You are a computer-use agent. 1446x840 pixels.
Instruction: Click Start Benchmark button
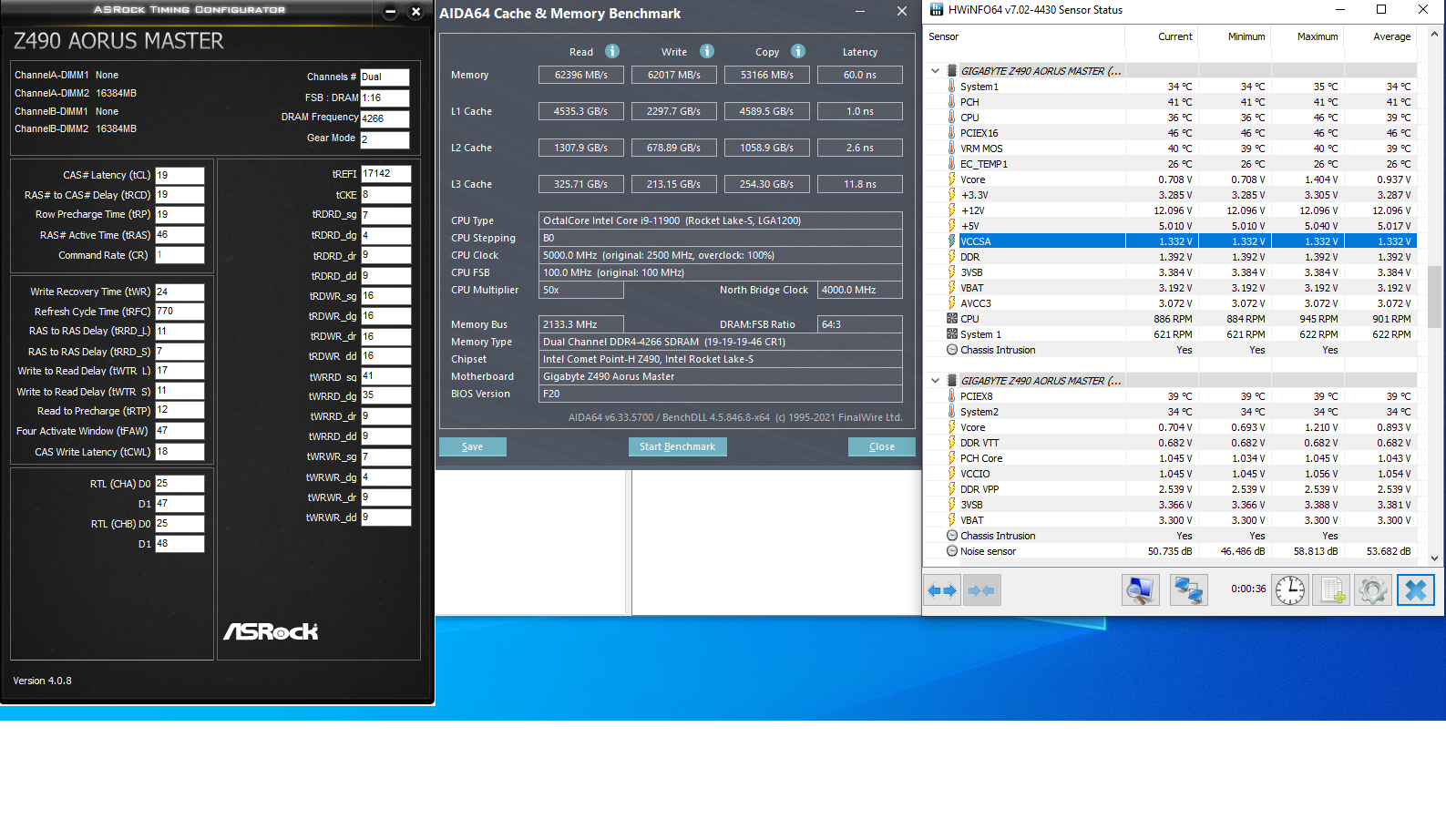677,446
